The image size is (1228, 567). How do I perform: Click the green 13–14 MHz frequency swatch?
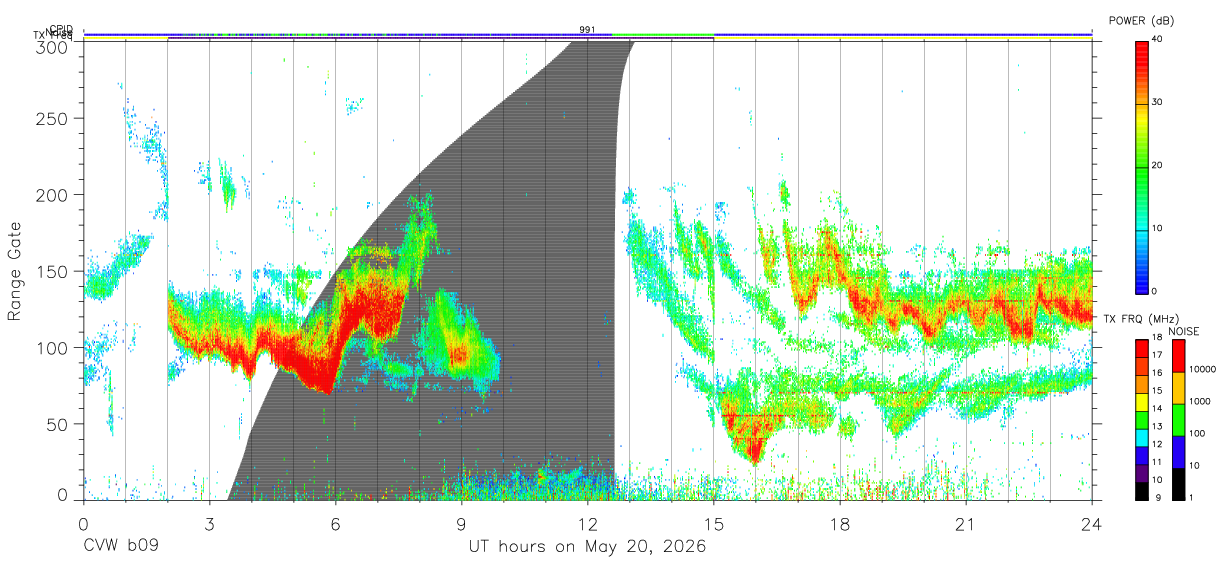pos(1141,418)
